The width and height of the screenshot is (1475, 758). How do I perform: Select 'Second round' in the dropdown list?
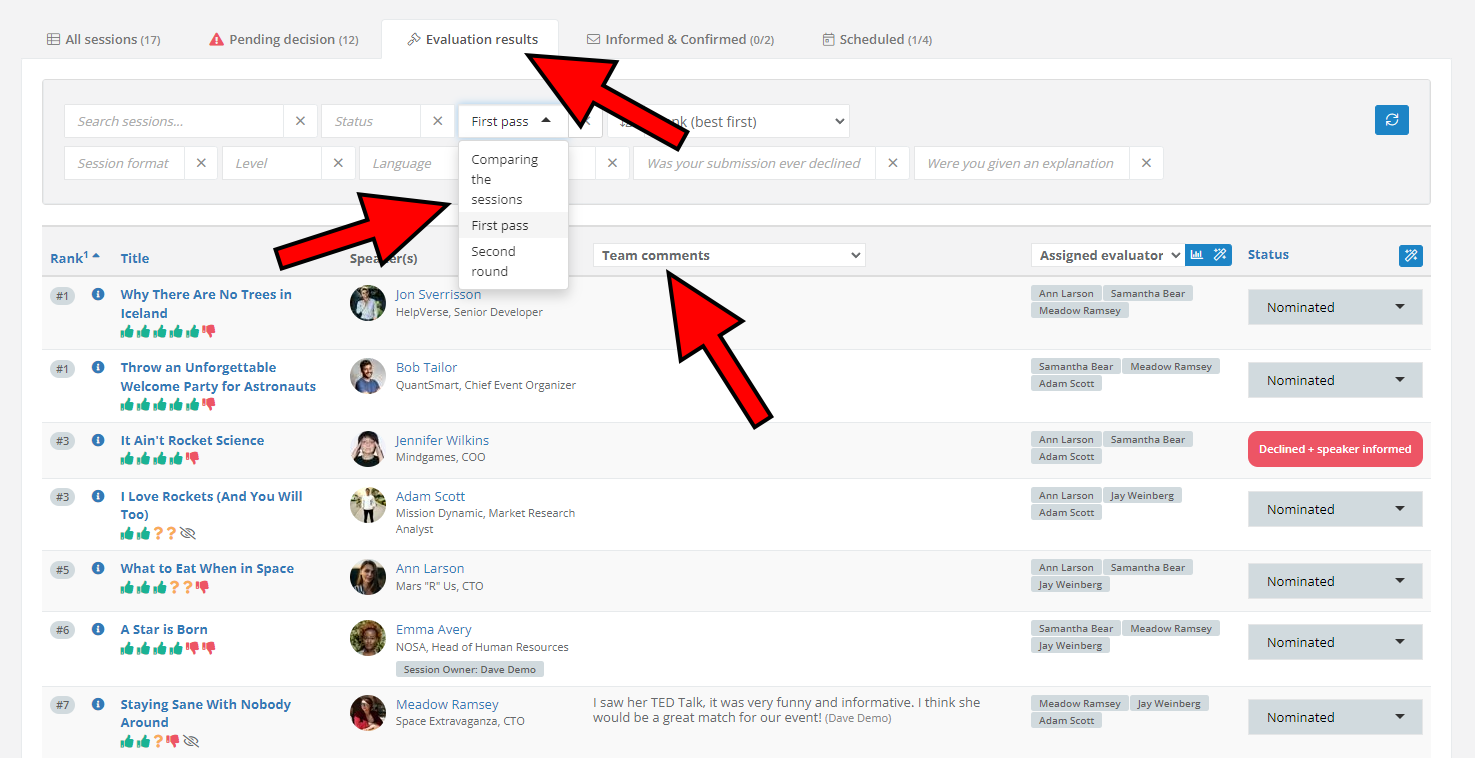point(494,261)
